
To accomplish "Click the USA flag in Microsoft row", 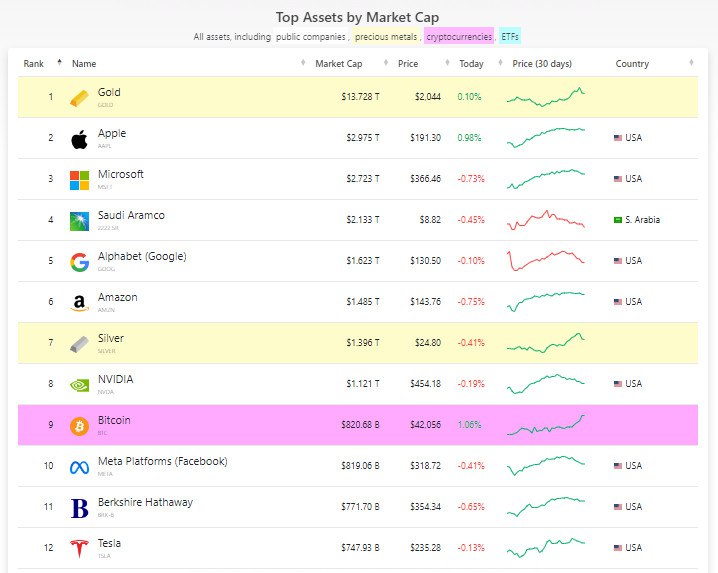I will click(618, 179).
